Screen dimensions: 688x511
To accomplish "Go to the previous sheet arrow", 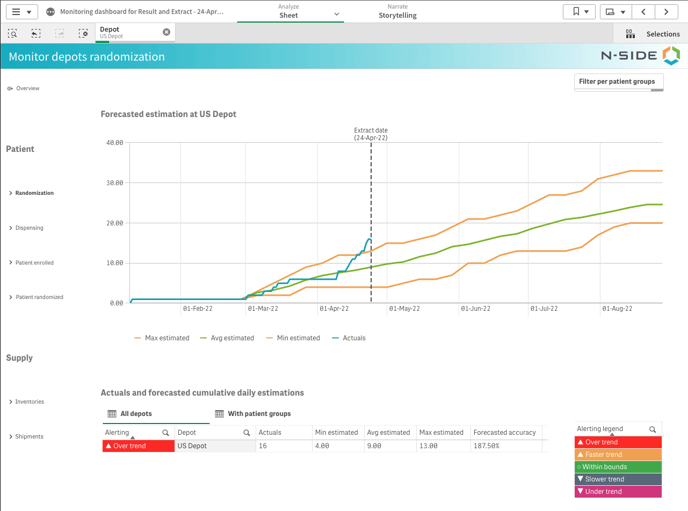I will 644,12.
